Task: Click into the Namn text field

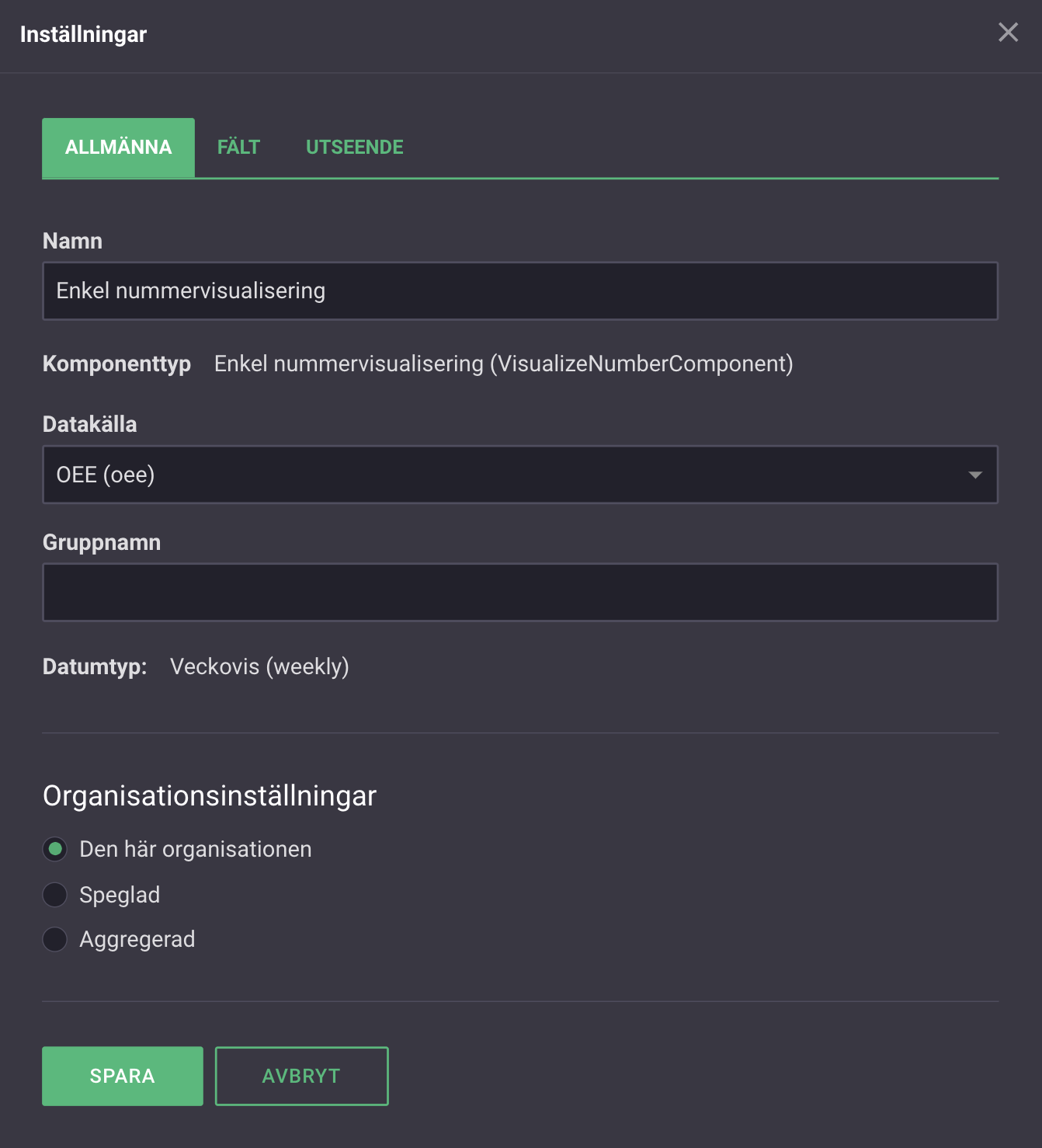Action: click(x=519, y=291)
